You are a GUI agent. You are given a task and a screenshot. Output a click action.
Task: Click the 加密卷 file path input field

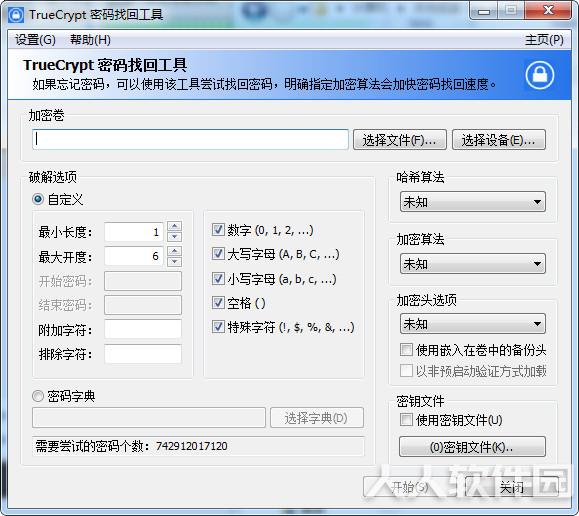(x=190, y=139)
